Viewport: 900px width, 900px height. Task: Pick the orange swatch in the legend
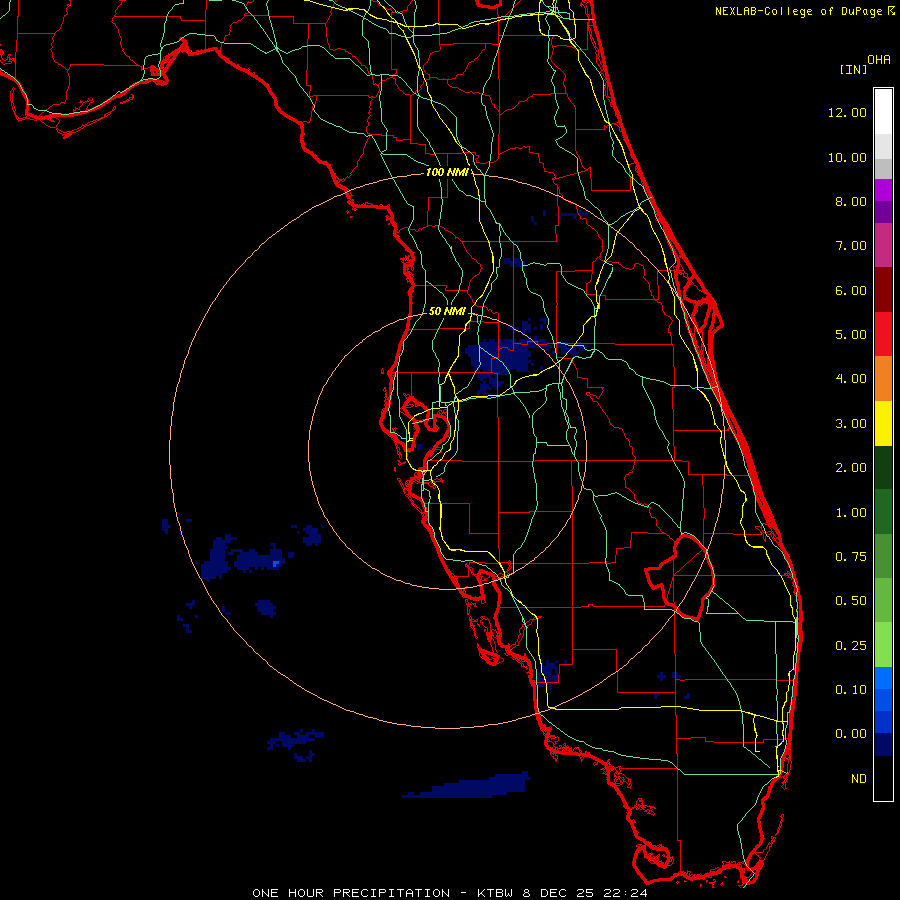coord(883,379)
